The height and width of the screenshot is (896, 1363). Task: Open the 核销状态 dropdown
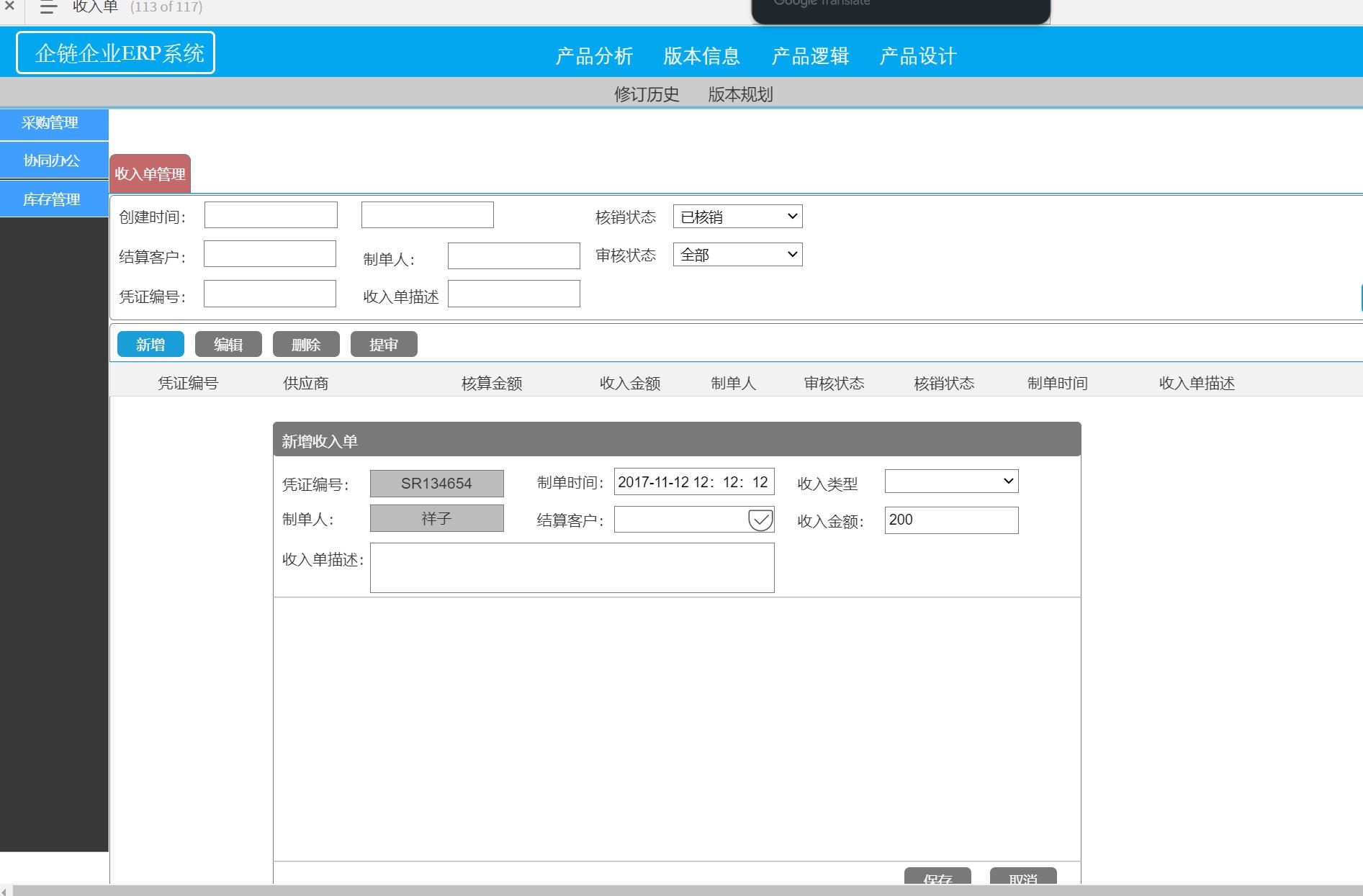[x=738, y=217]
